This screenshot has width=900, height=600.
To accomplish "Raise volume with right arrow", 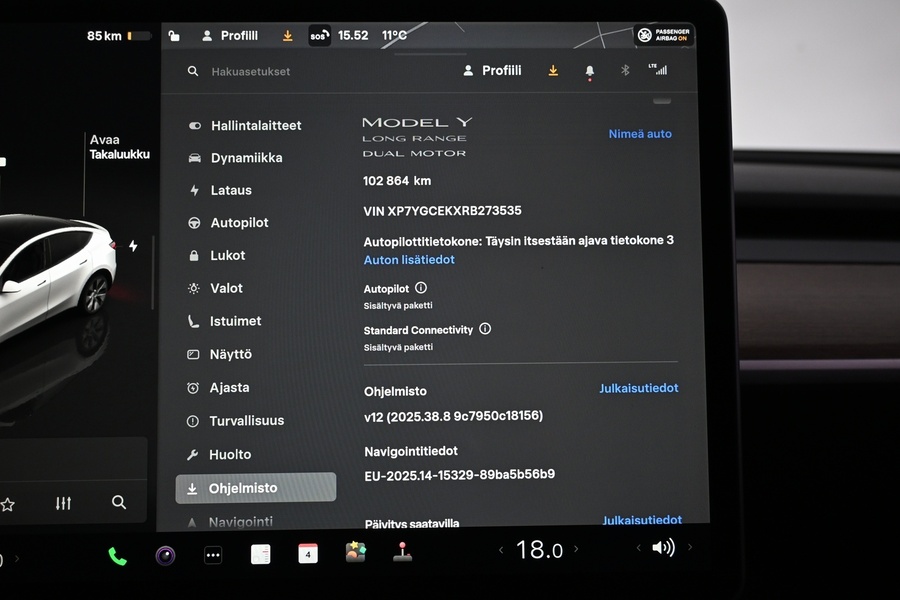I will tap(690, 548).
